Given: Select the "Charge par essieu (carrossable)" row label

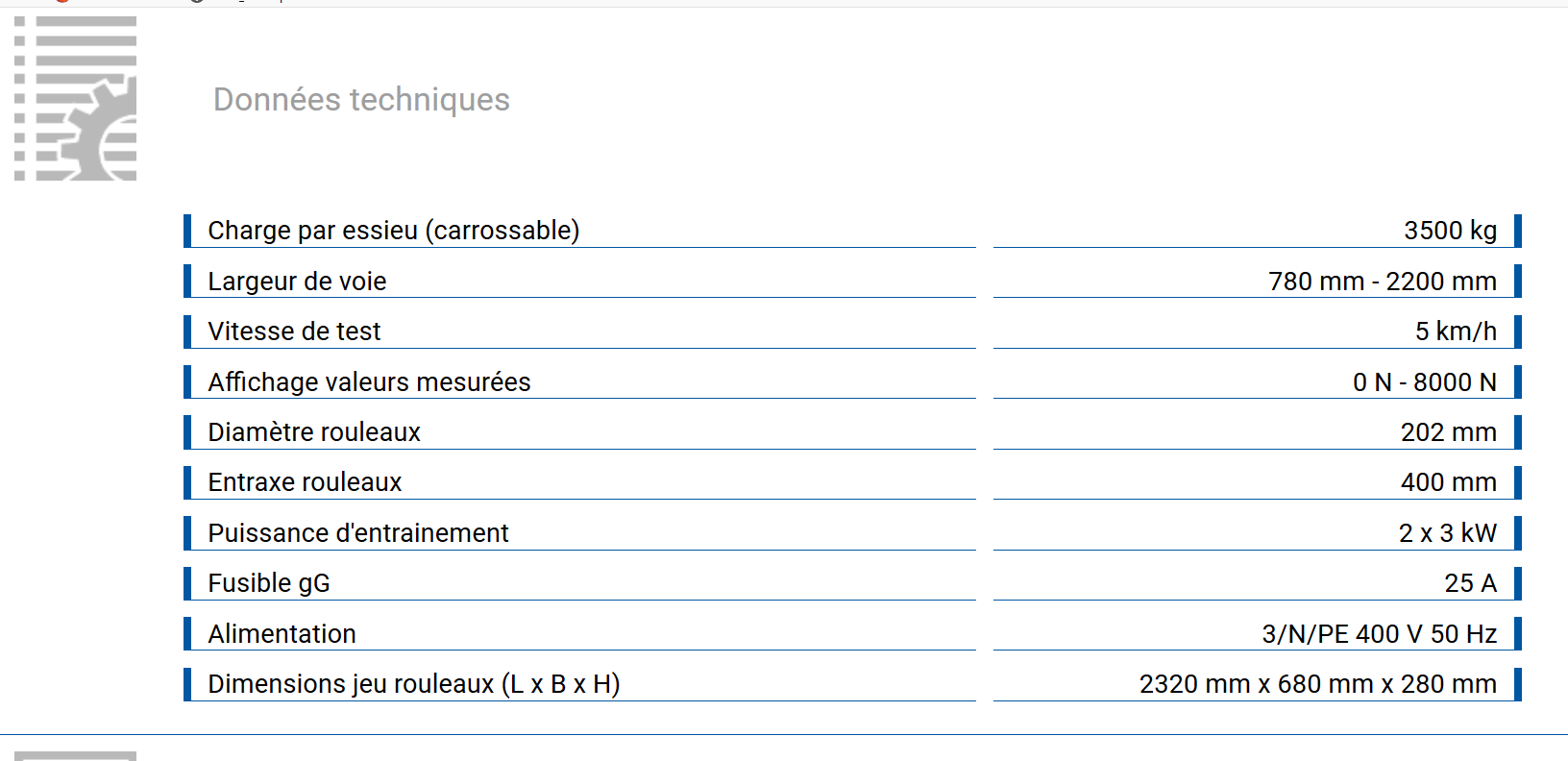Looking at the screenshot, I should tap(393, 231).
